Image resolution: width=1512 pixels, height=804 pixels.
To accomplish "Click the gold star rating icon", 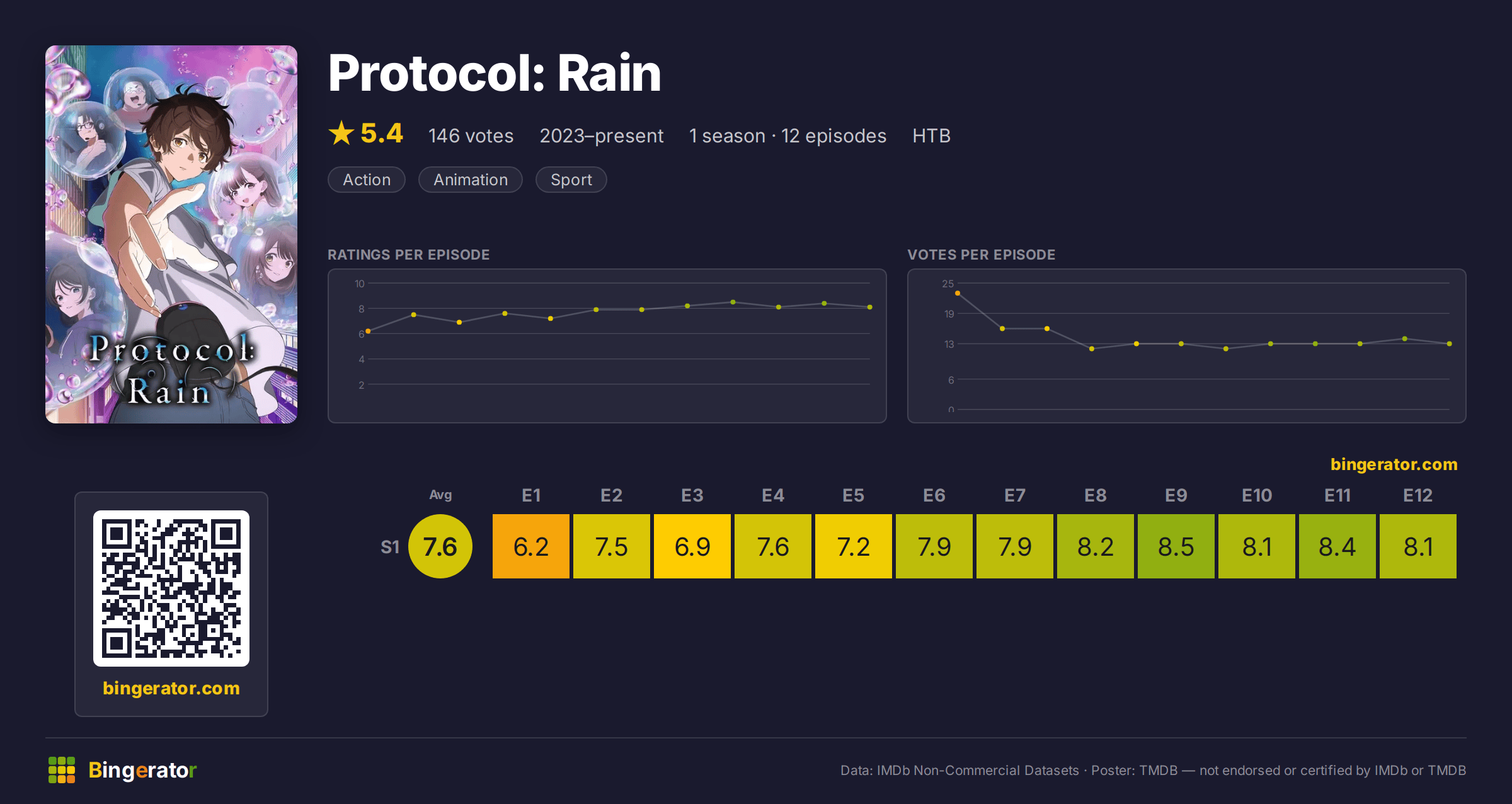I will pyautogui.click(x=341, y=133).
